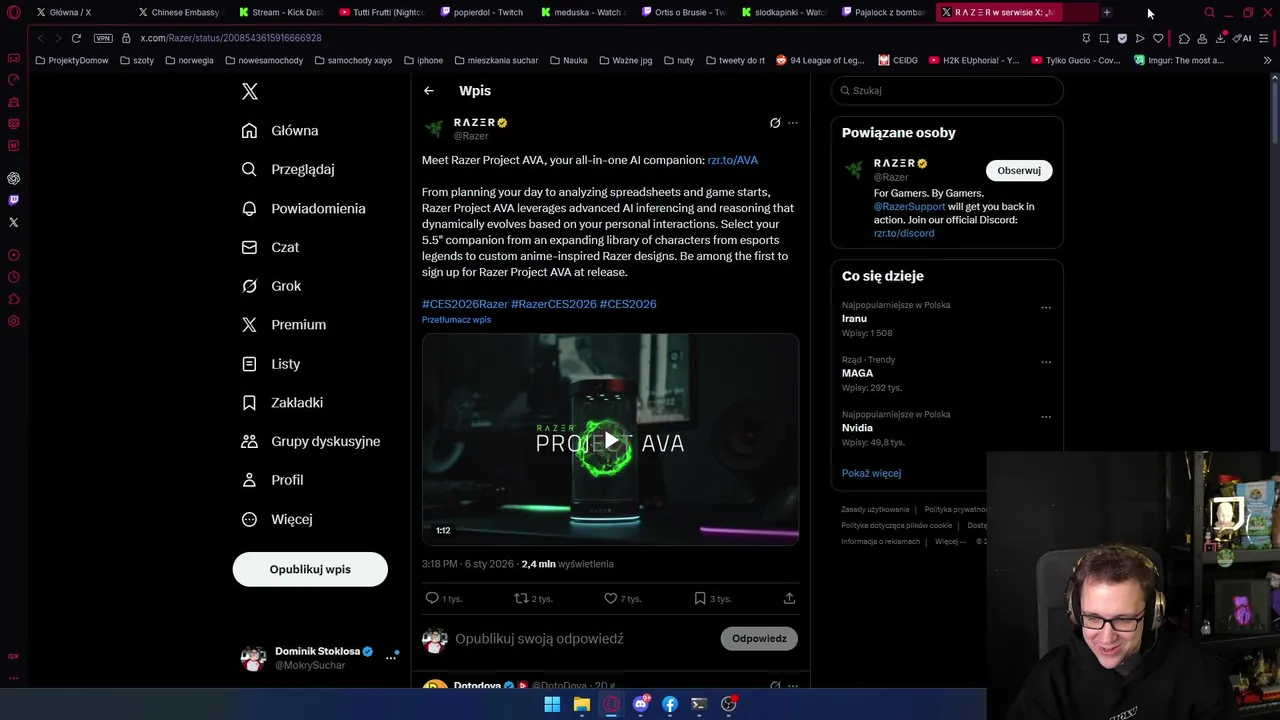Viewport: 1280px width, 720px height.
Task: Switch to Chinese Embassy browser tab
Action: (180, 12)
